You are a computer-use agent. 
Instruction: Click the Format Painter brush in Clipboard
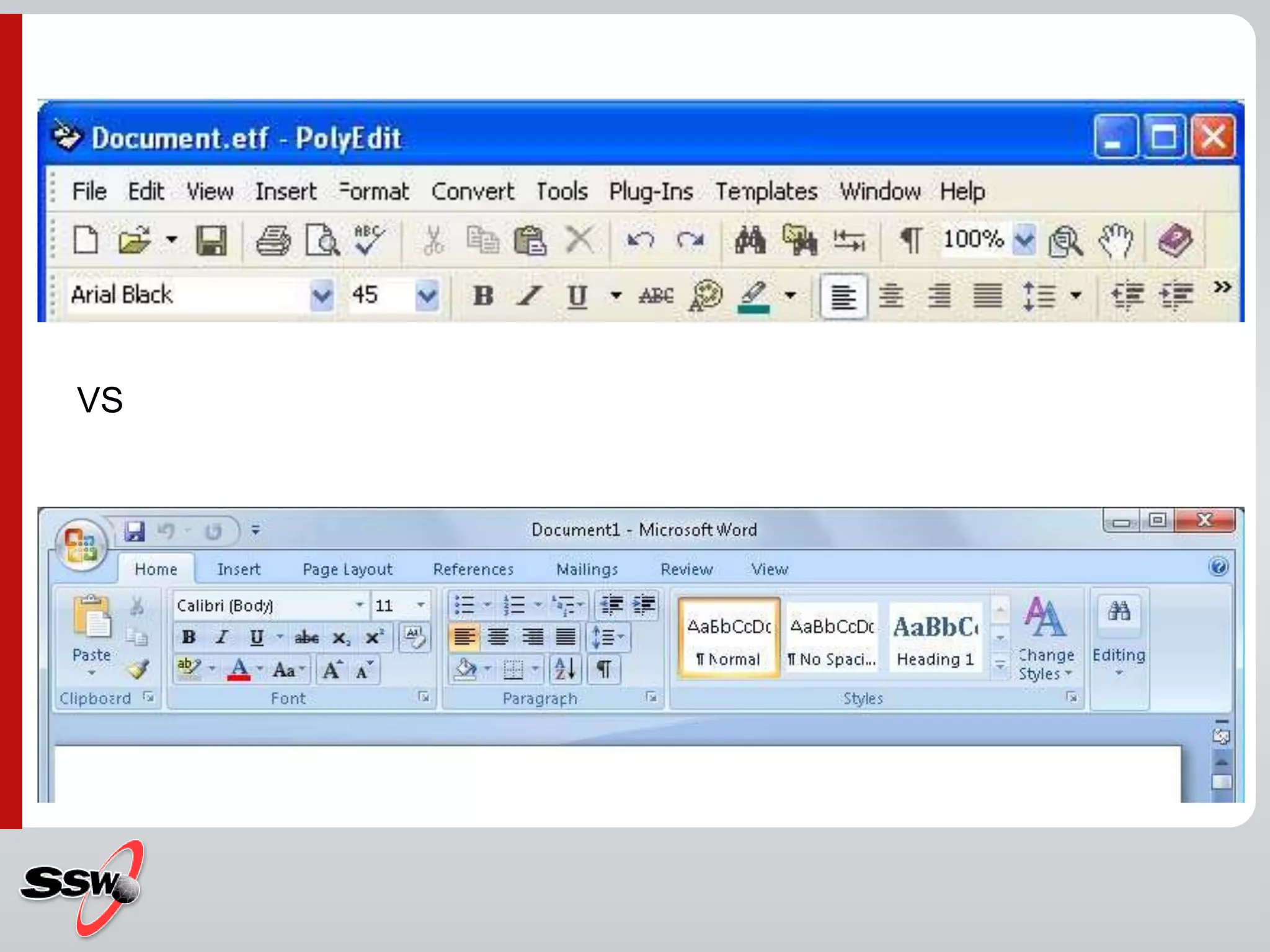(138, 669)
